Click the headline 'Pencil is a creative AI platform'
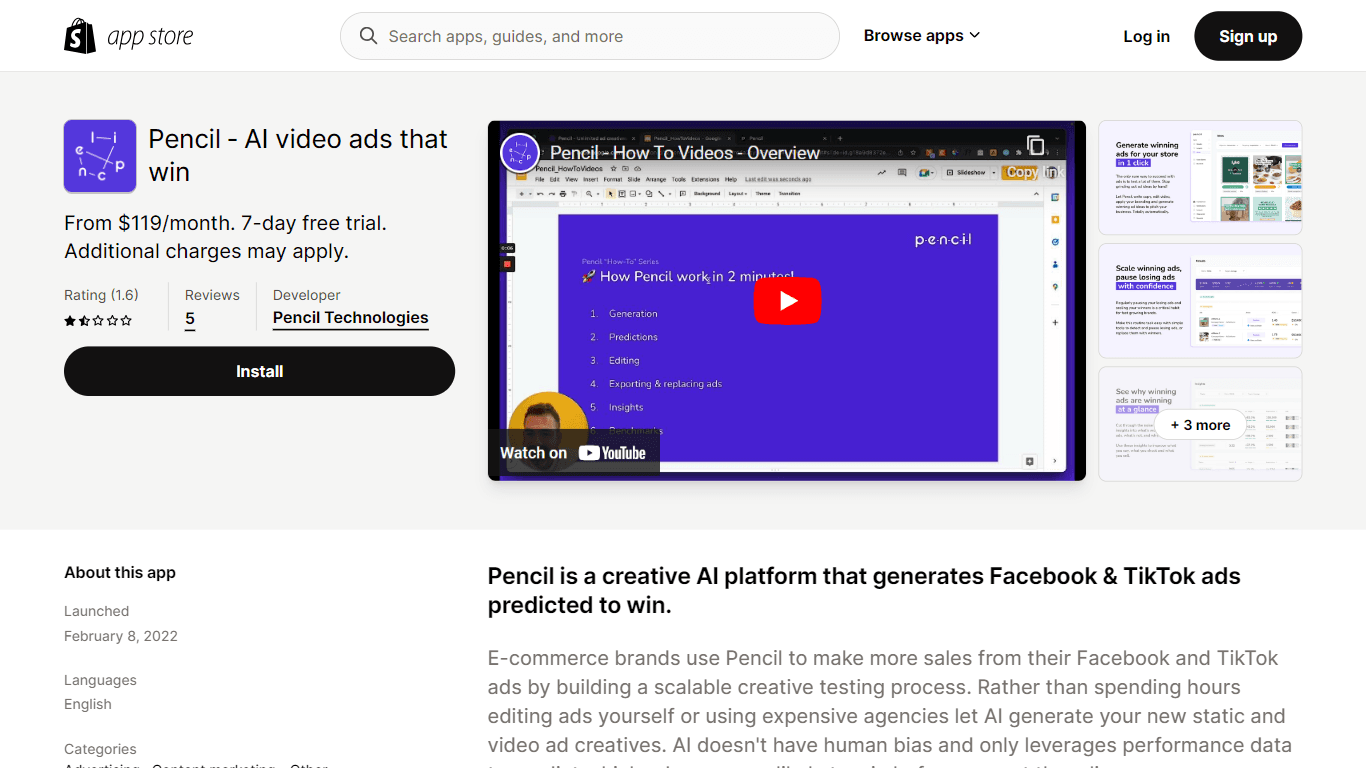Image resolution: width=1366 pixels, height=768 pixels. pyautogui.click(x=864, y=590)
